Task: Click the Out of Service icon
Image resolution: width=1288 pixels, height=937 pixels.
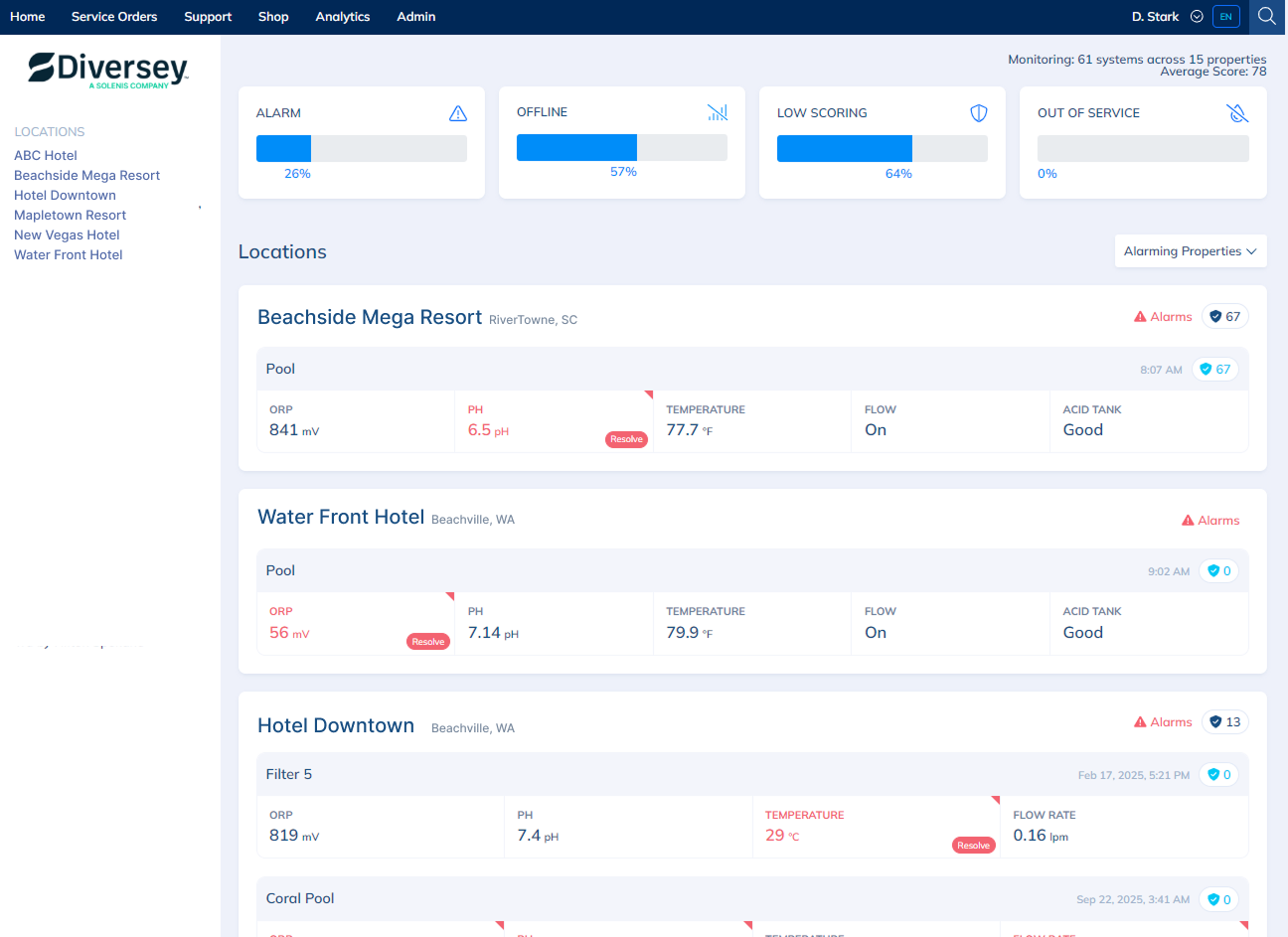Action: pyautogui.click(x=1237, y=113)
